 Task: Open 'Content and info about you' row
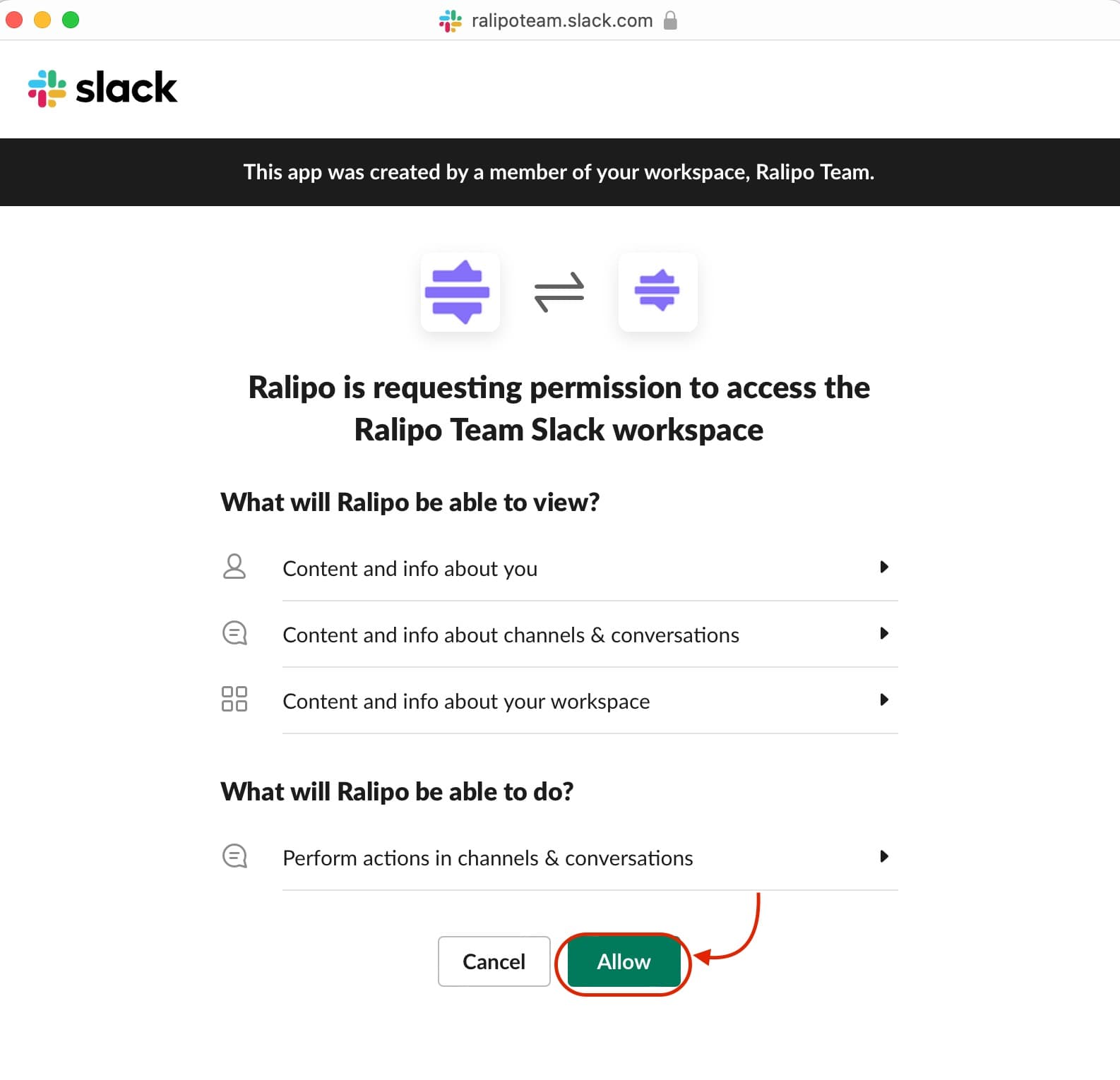tap(410, 568)
